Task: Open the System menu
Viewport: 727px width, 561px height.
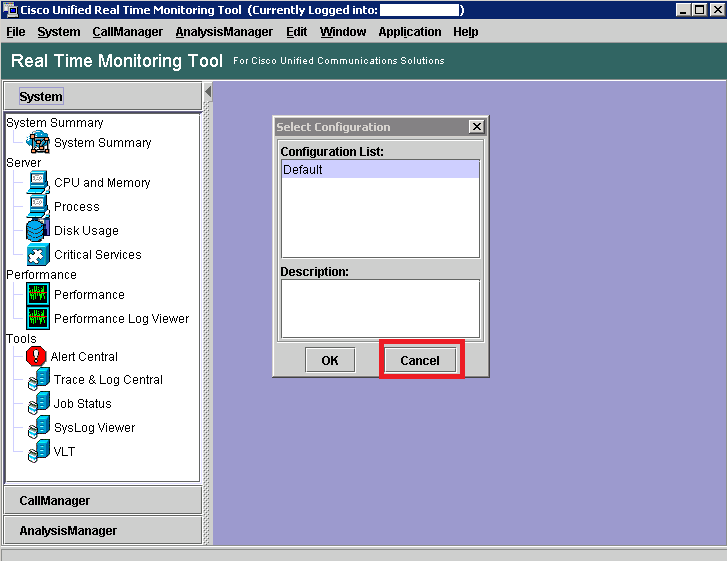Action: tap(59, 32)
